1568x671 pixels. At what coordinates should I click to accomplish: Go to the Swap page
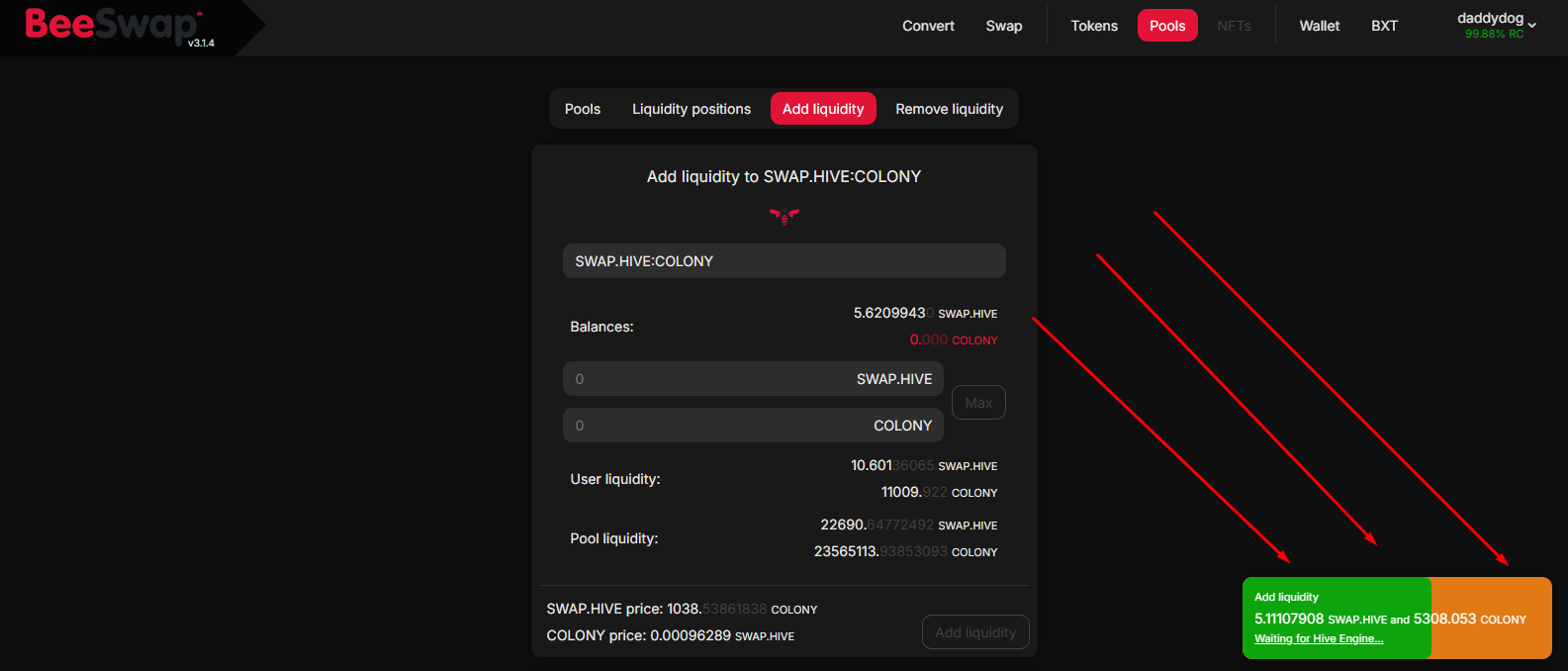[x=1004, y=26]
